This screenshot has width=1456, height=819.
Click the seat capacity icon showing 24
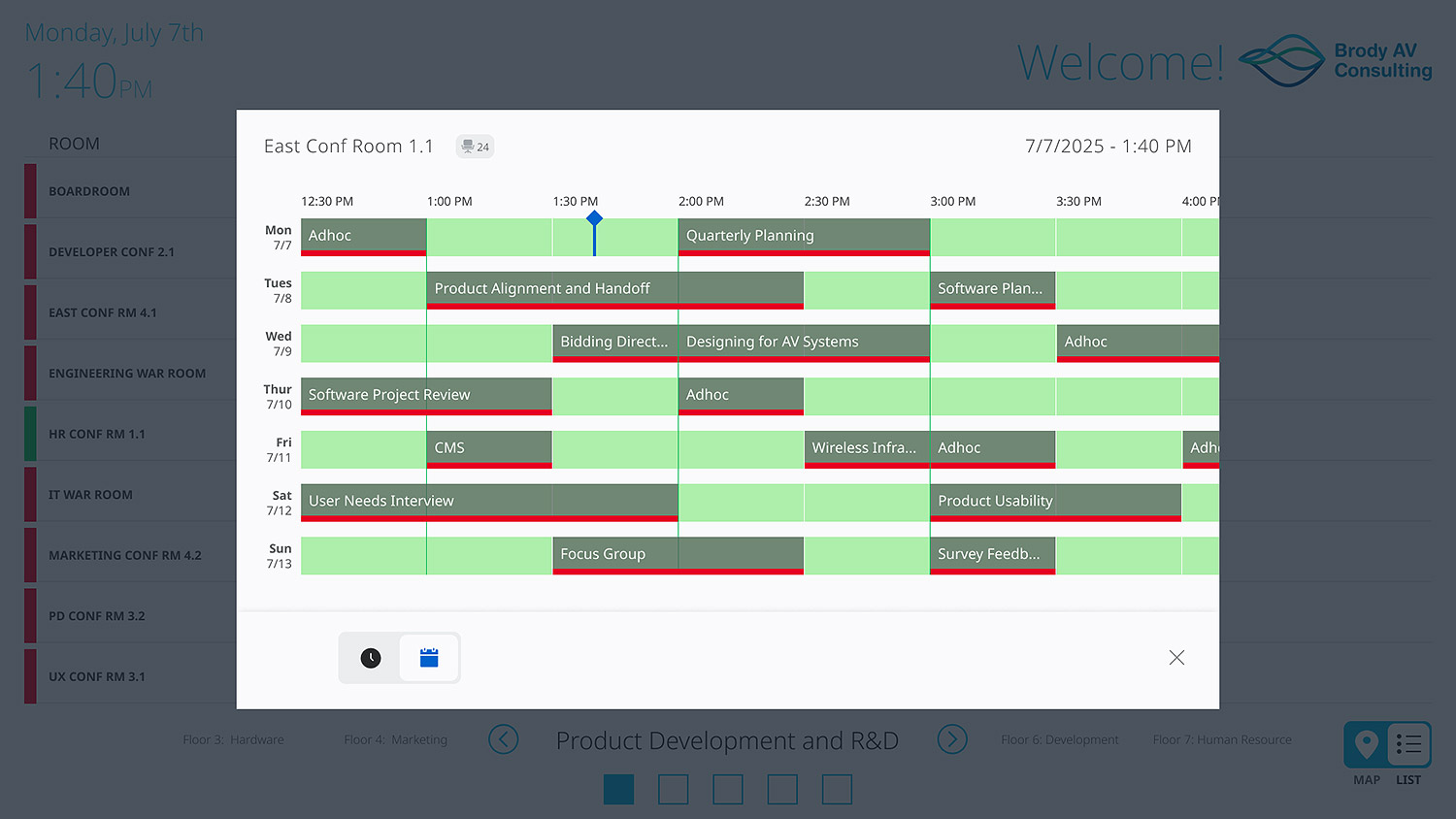475,146
